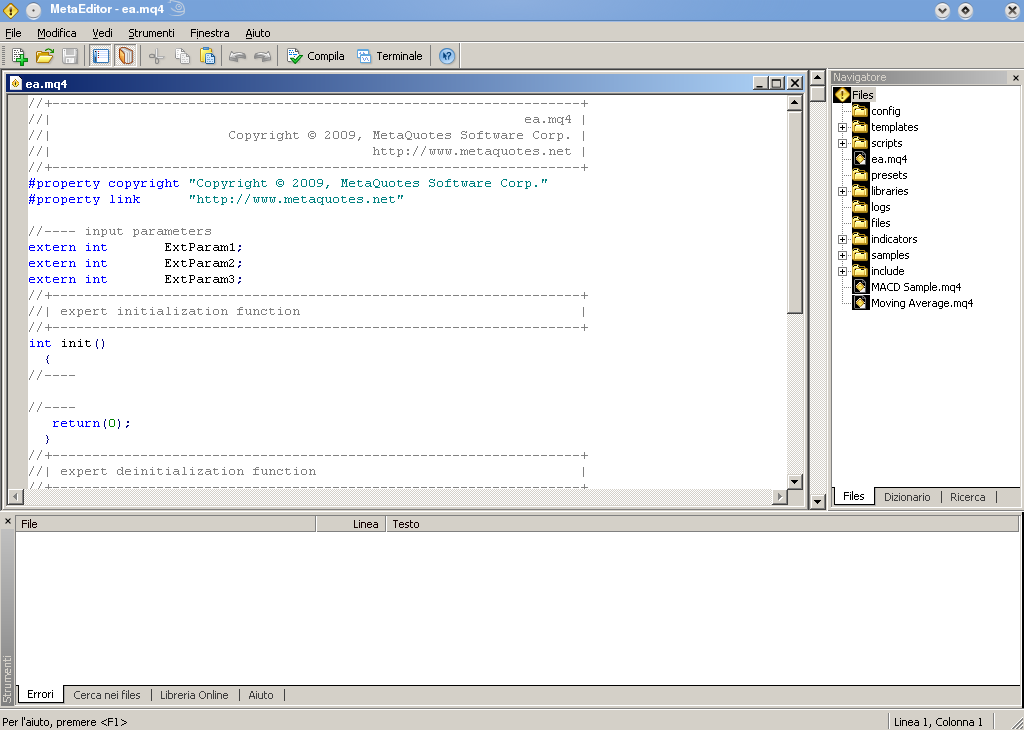Click the Linea column header
The height and width of the screenshot is (730, 1024).
[x=351, y=524]
